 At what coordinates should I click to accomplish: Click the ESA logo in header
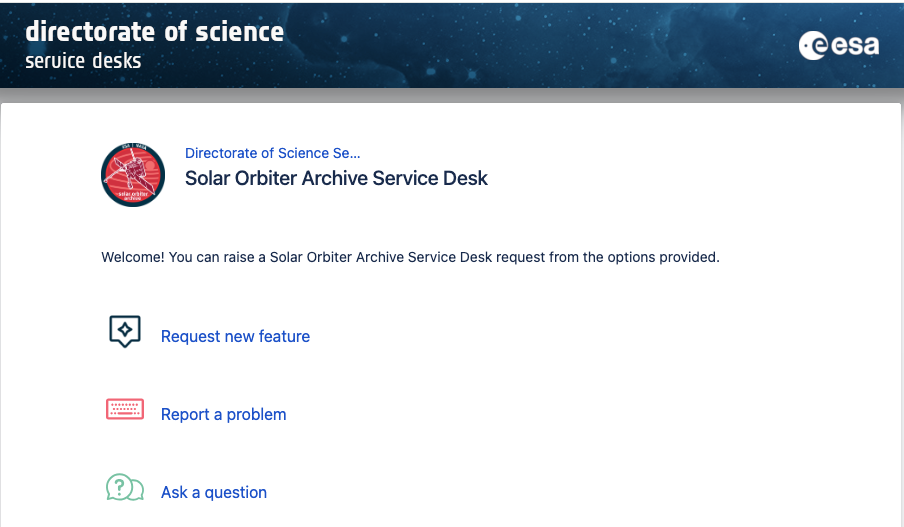839,45
